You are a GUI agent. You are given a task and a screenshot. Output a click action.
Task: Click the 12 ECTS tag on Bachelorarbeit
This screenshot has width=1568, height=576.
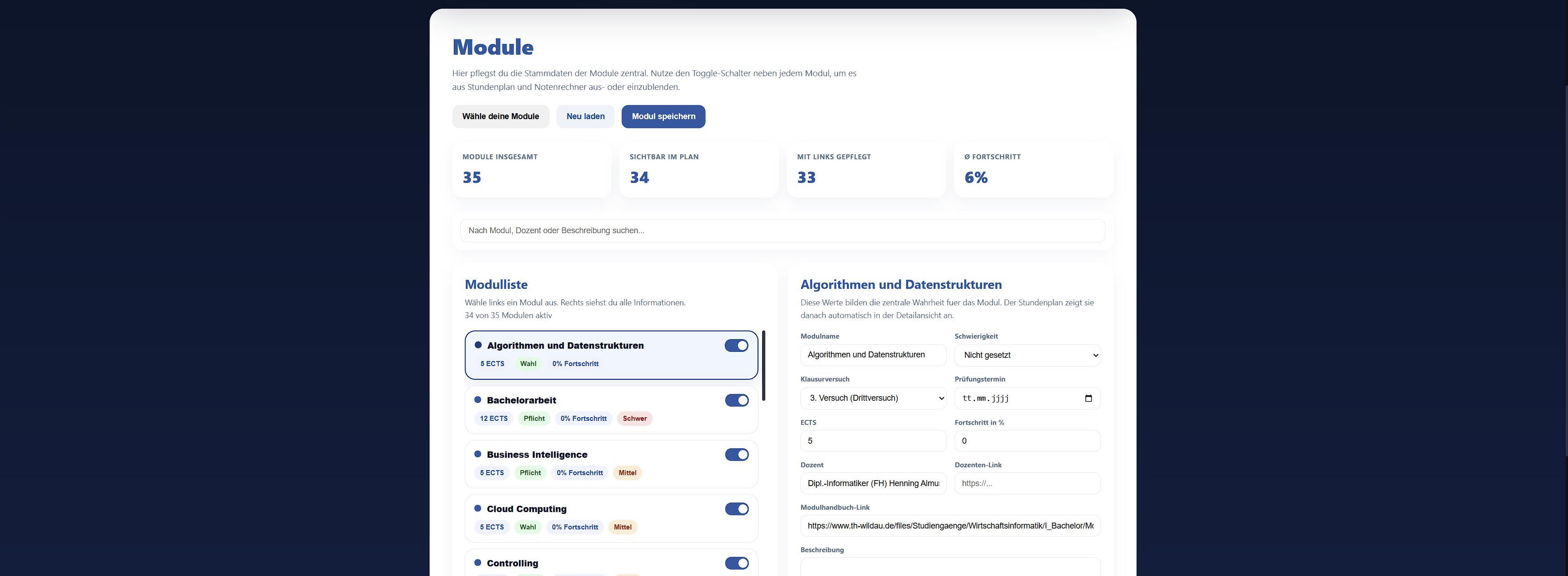(x=493, y=418)
